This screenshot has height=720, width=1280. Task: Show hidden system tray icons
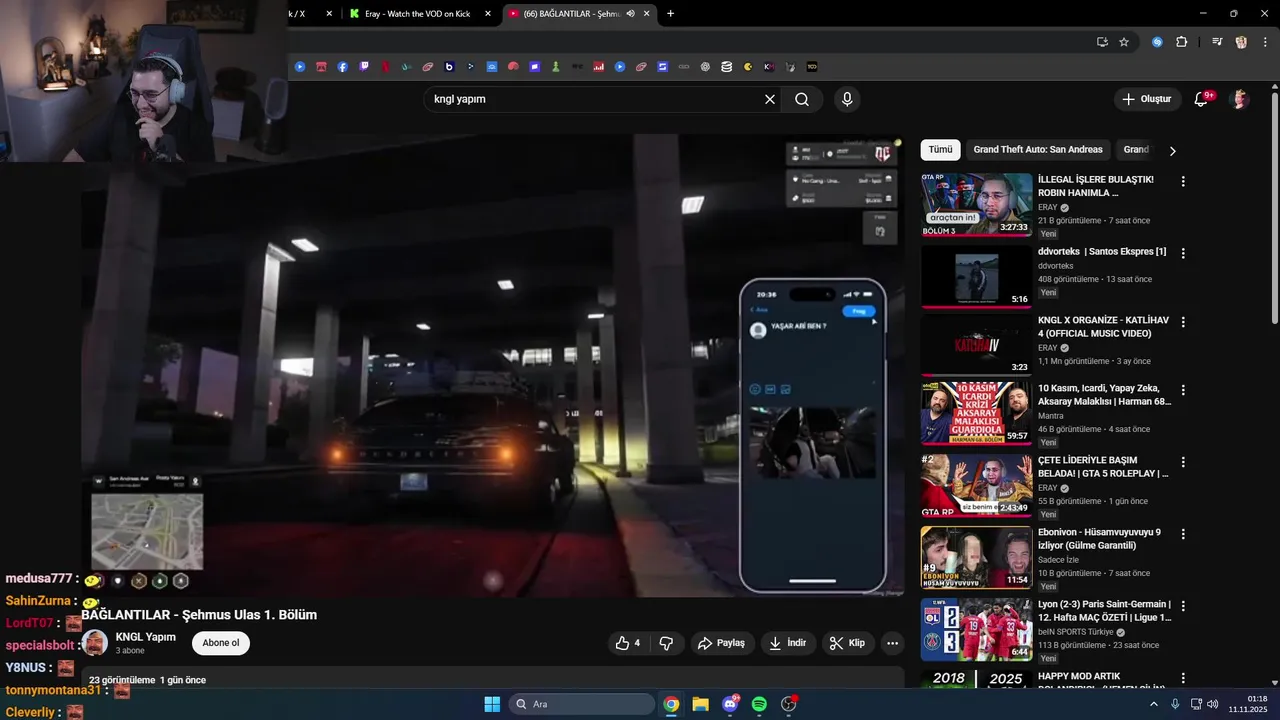click(x=1154, y=704)
